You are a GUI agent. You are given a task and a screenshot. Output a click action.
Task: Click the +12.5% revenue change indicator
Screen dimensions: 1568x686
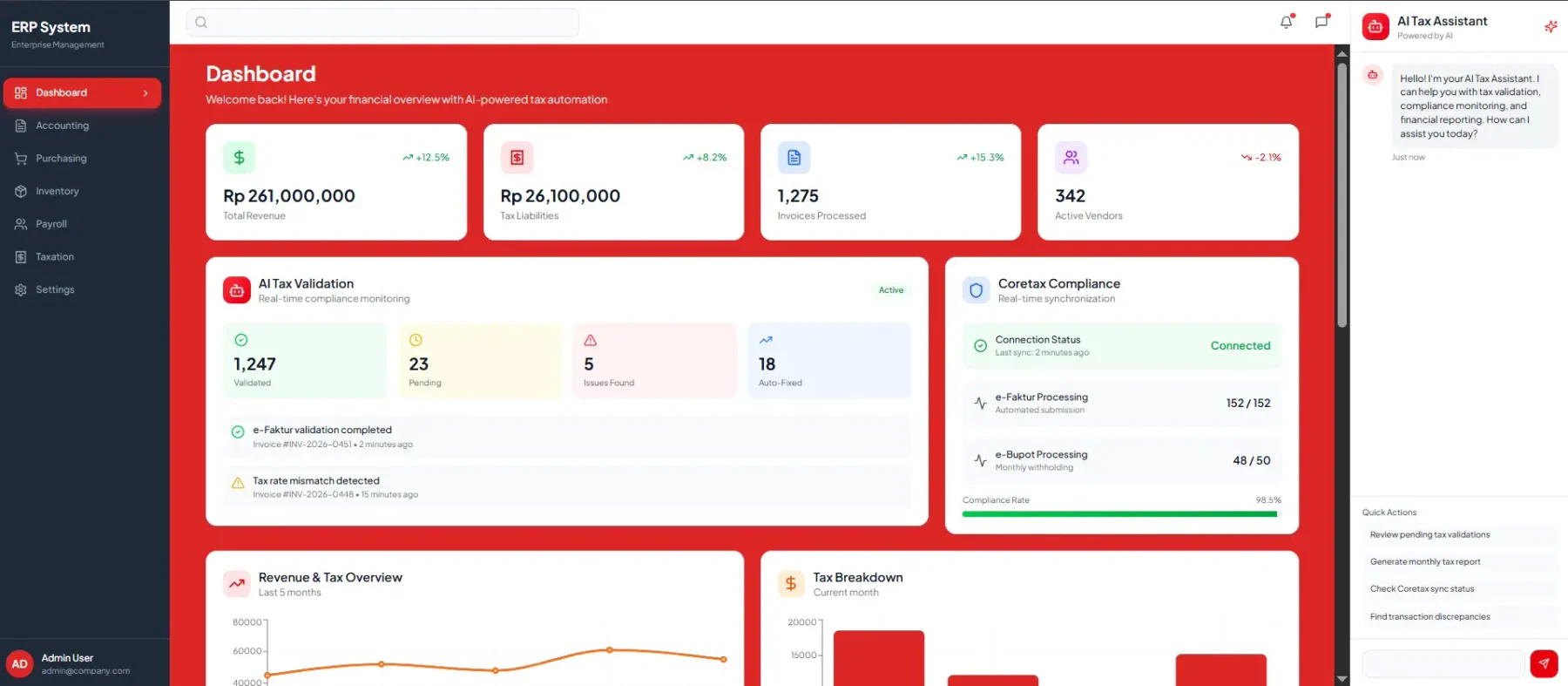click(426, 158)
